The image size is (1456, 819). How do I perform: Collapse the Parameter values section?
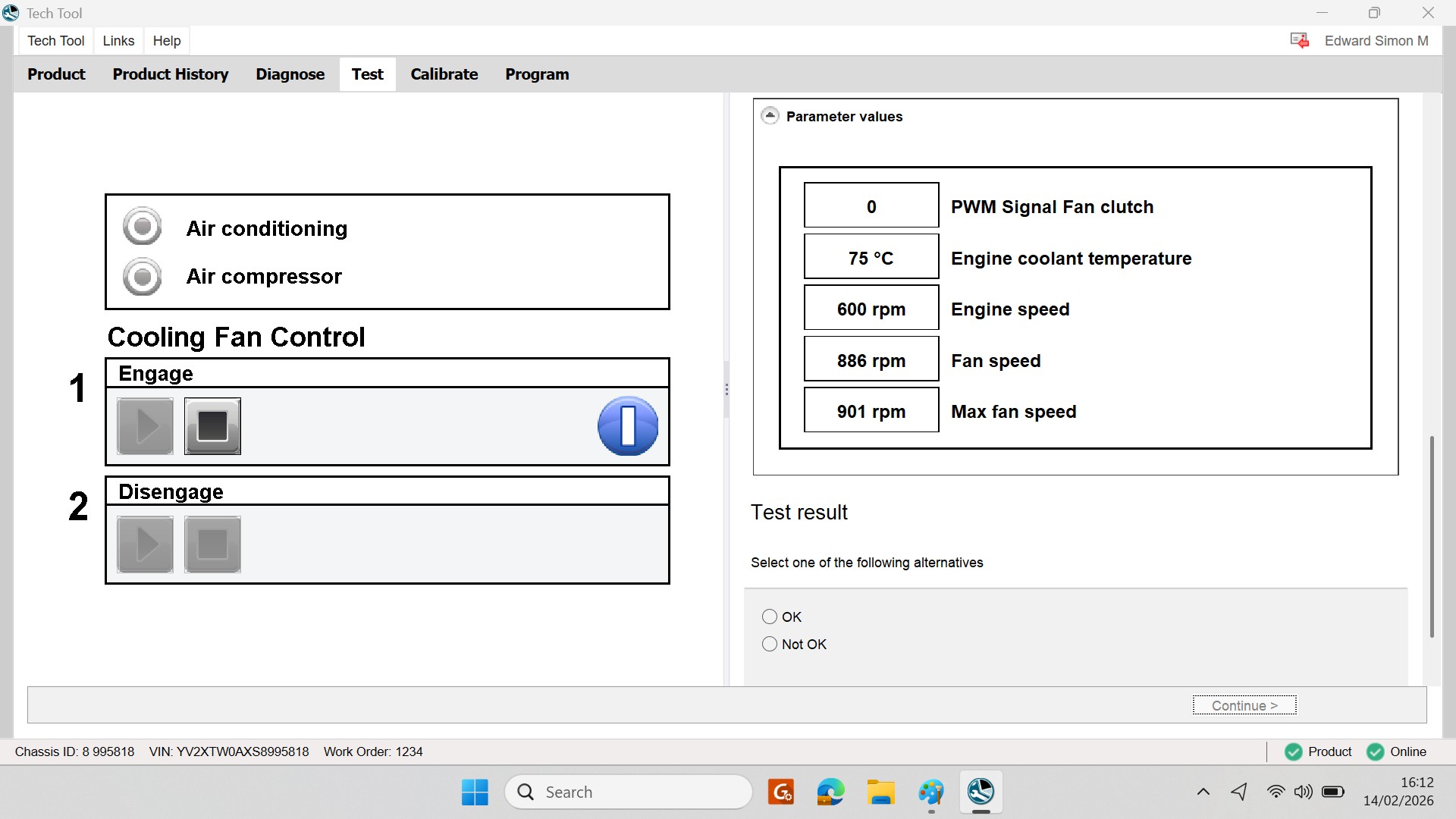pos(770,116)
